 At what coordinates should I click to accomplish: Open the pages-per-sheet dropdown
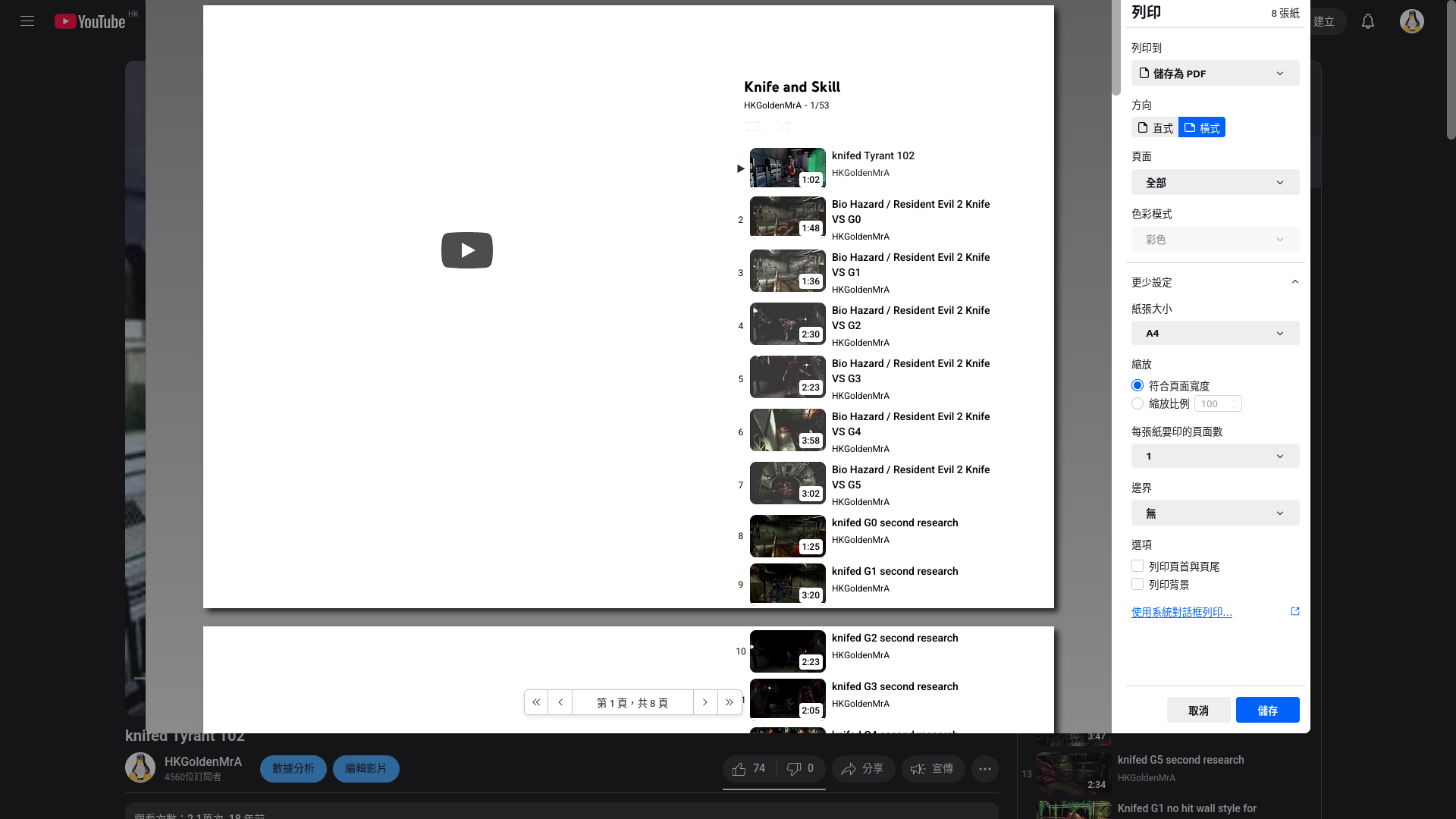[x=1216, y=456]
